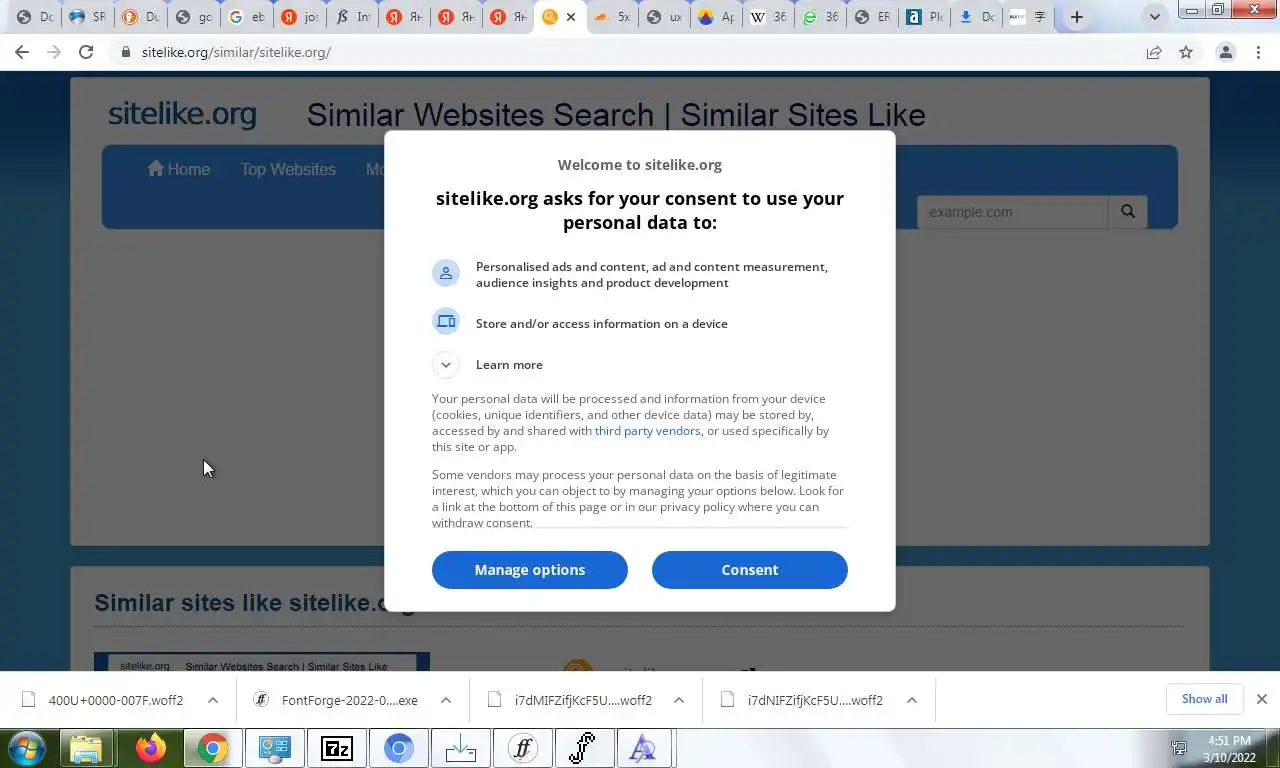Launch Firefox from the taskbar

(151, 748)
